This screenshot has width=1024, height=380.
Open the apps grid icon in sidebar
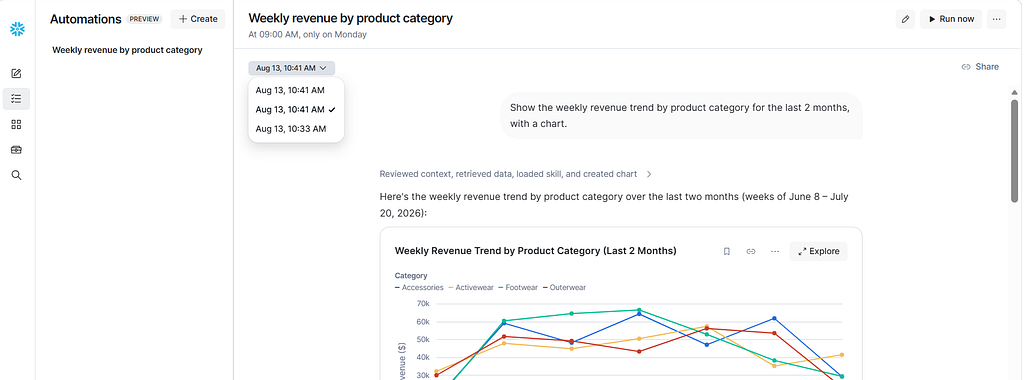[x=17, y=124]
